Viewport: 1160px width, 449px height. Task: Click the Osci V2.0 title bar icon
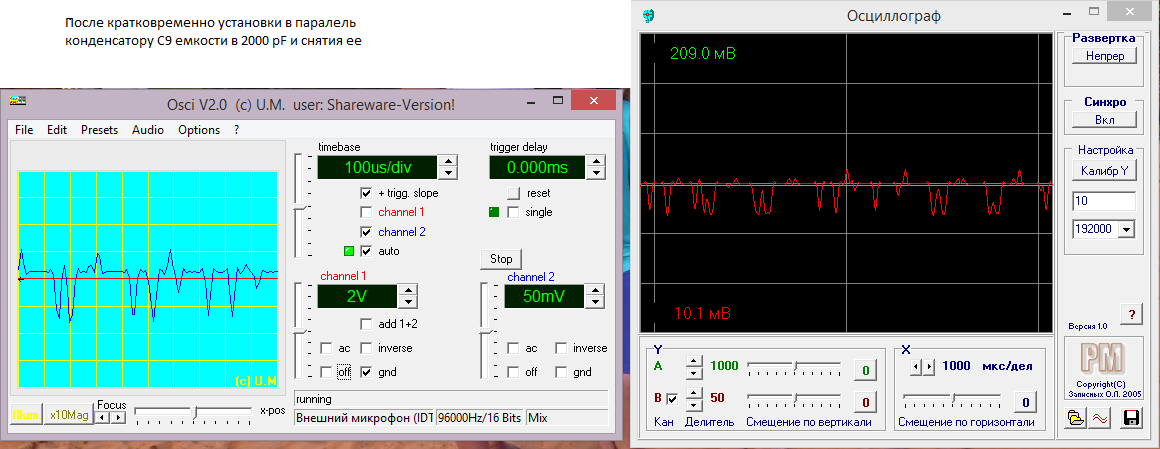coord(17,103)
